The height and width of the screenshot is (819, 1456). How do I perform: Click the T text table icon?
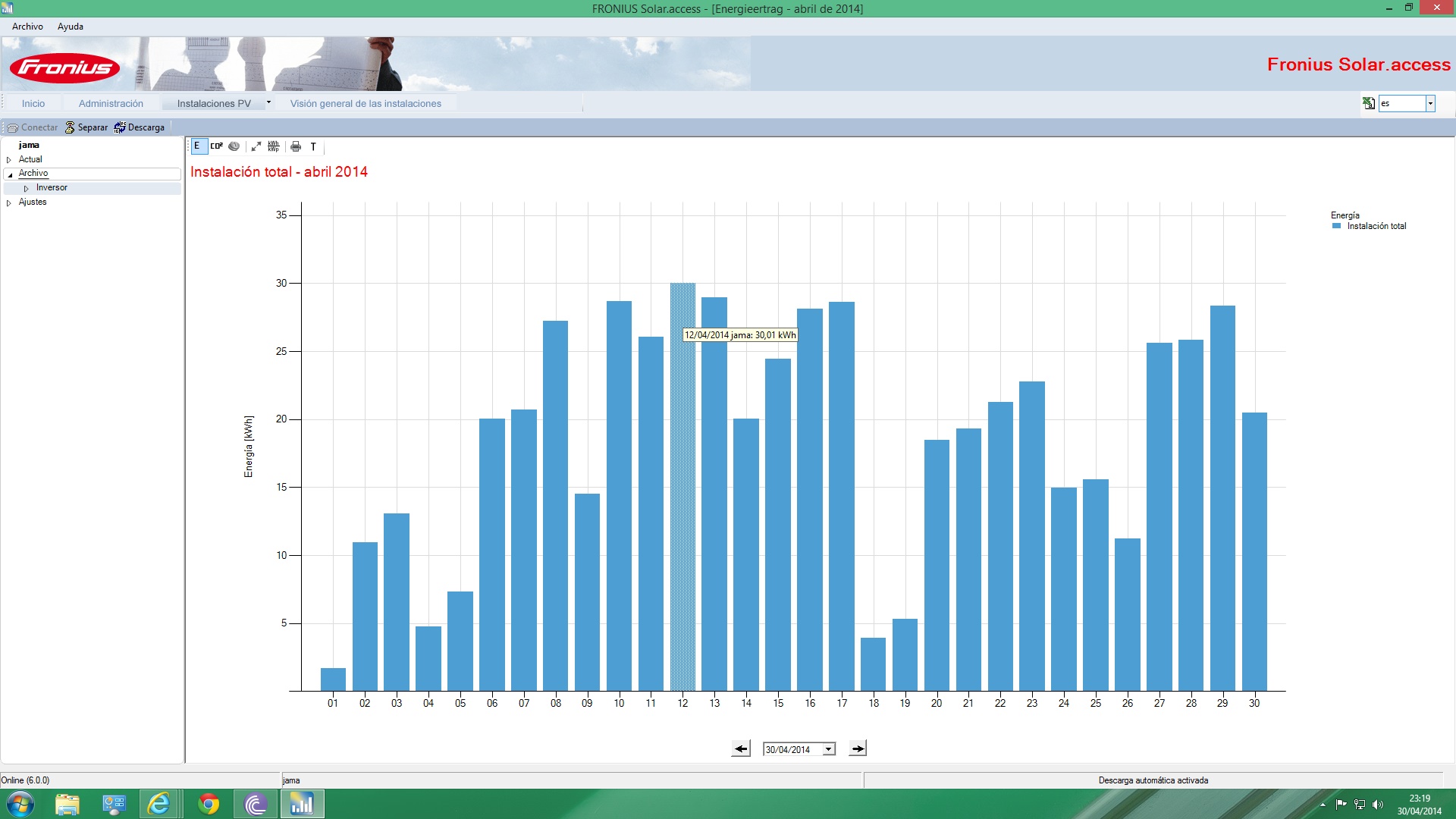313,146
